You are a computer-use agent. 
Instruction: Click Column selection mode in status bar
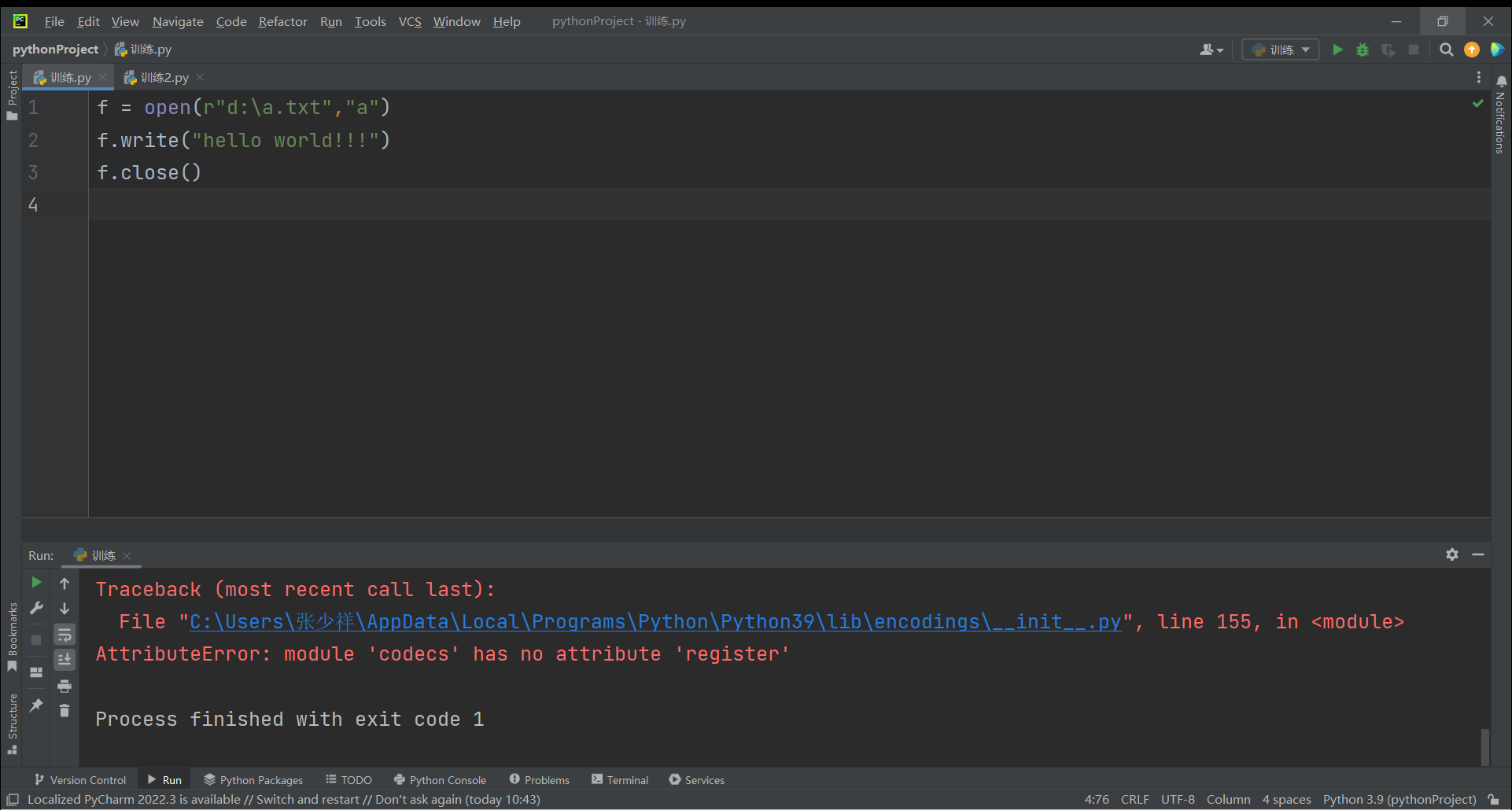pyautogui.click(x=1228, y=799)
